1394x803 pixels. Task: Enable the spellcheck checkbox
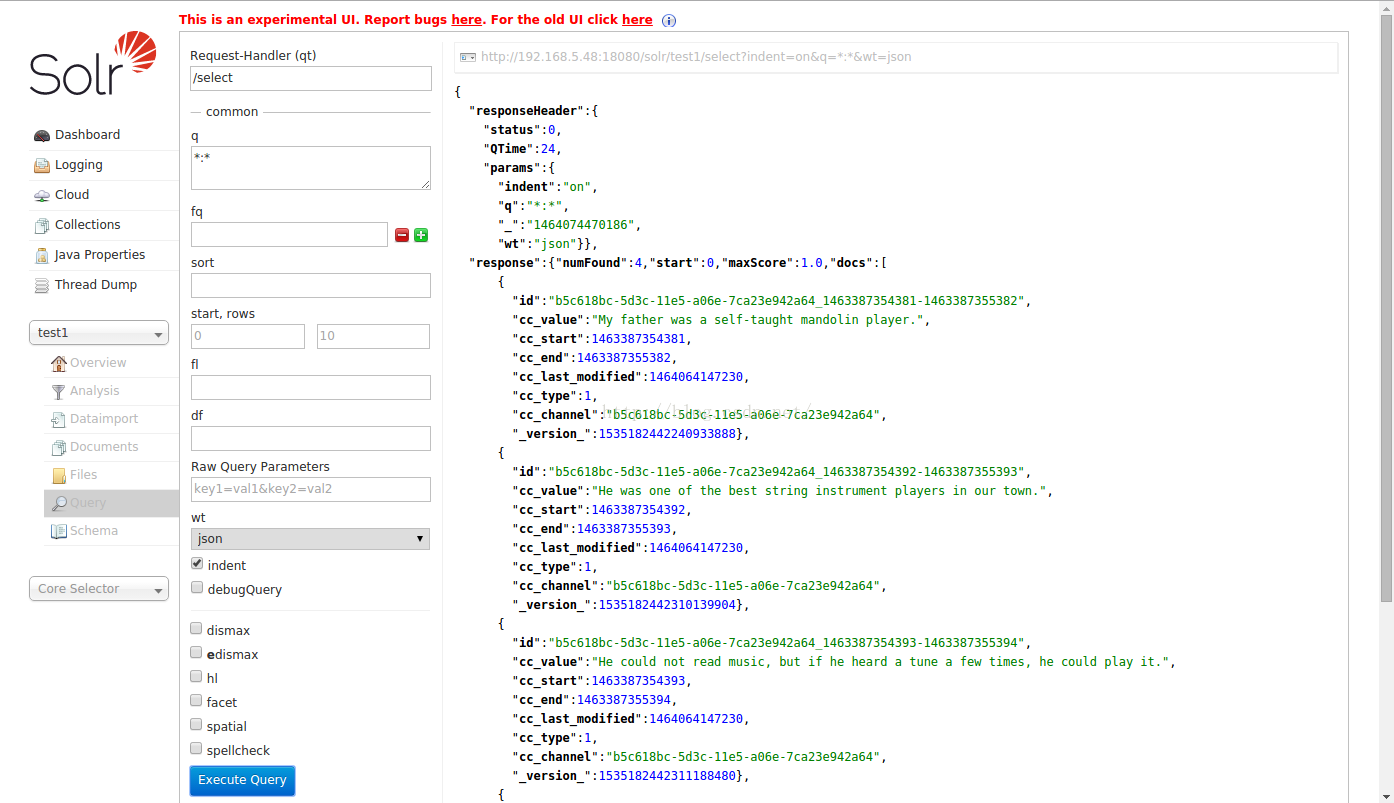(x=197, y=749)
